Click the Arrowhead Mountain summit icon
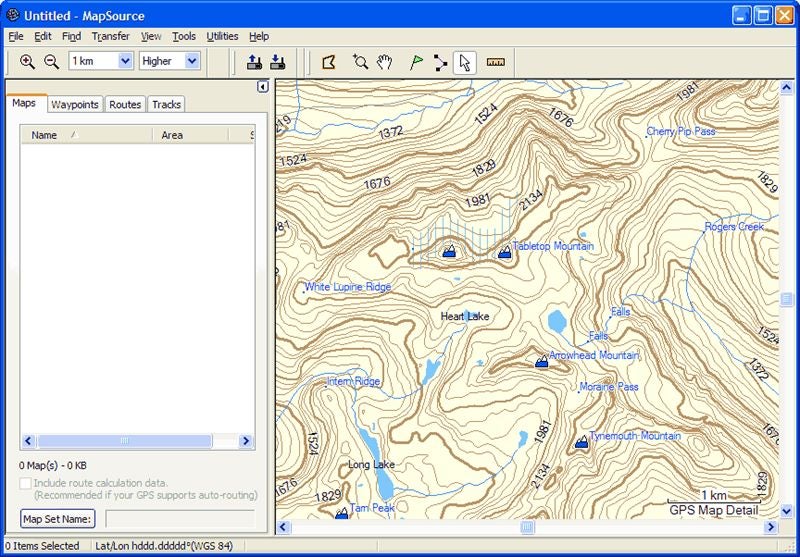 click(542, 361)
